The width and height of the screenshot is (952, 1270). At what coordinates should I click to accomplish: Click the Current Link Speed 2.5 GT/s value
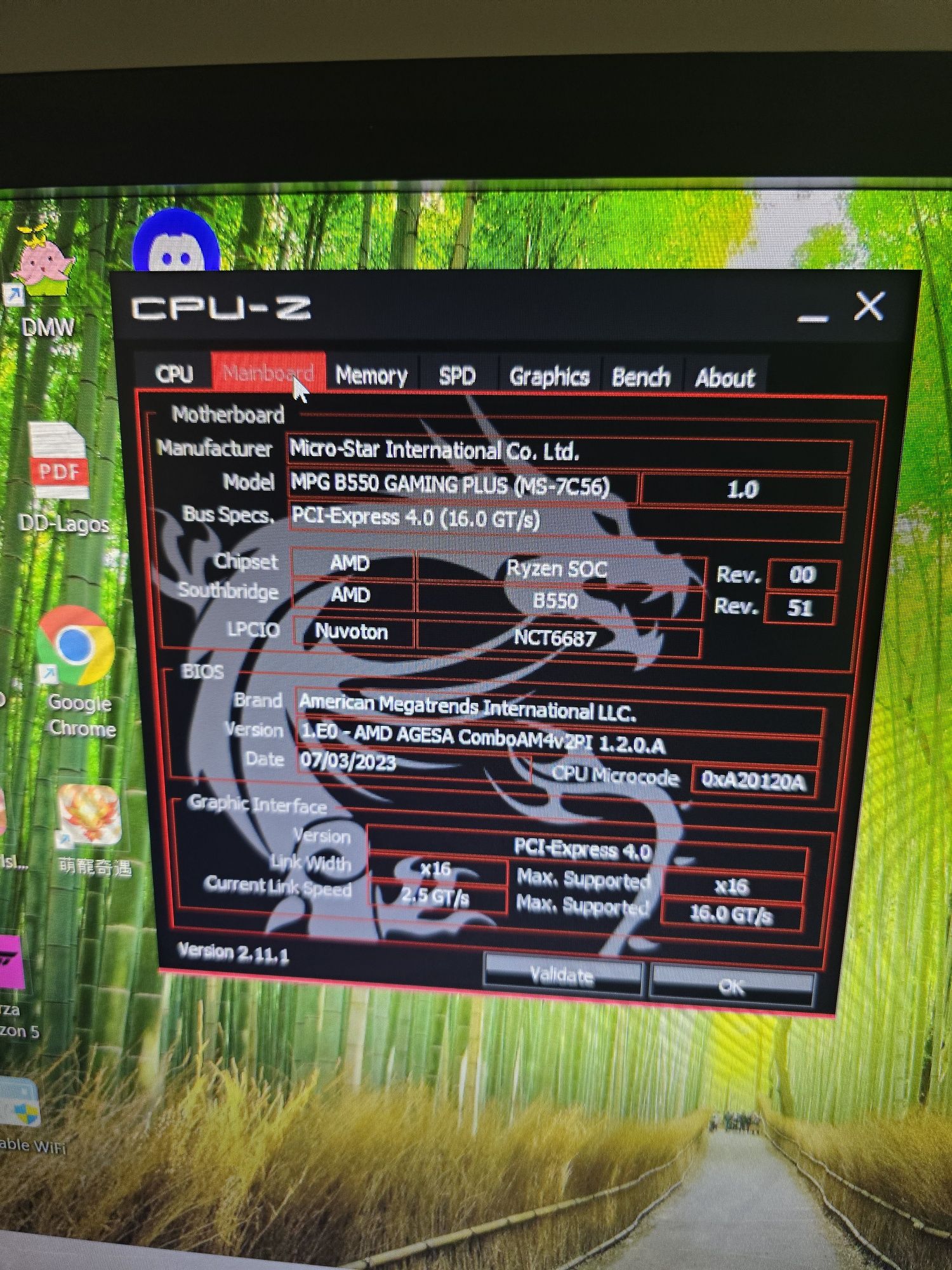(437, 898)
